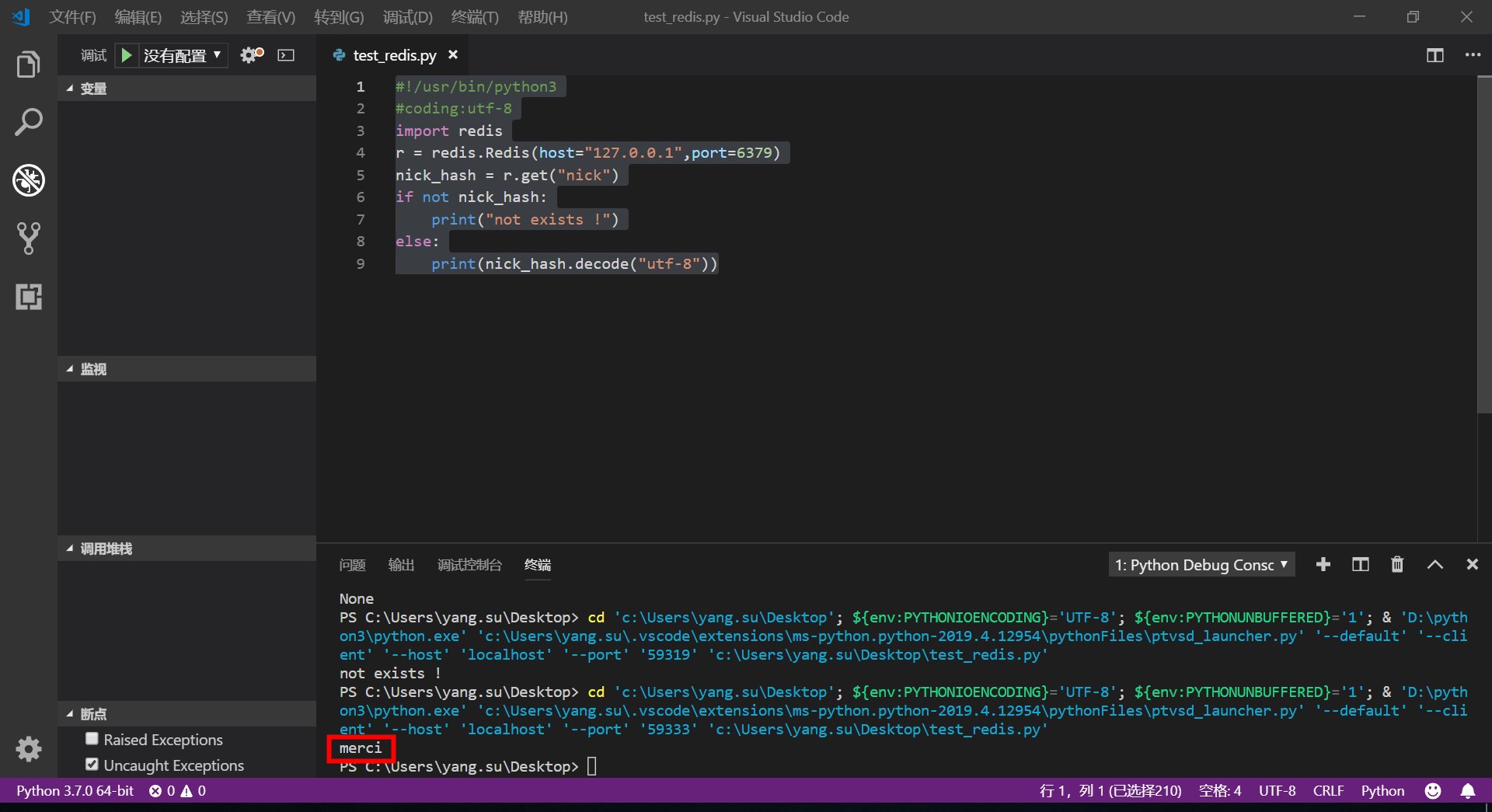
Task: Open the Manage gear at sidebar bottom
Action: (x=29, y=749)
